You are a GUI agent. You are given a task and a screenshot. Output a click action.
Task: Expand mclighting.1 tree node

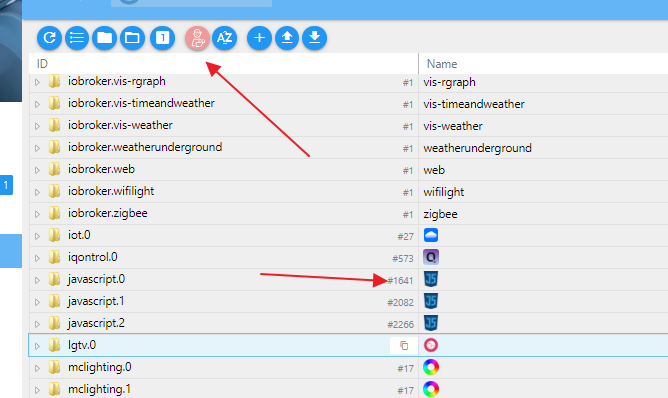tap(37, 390)
